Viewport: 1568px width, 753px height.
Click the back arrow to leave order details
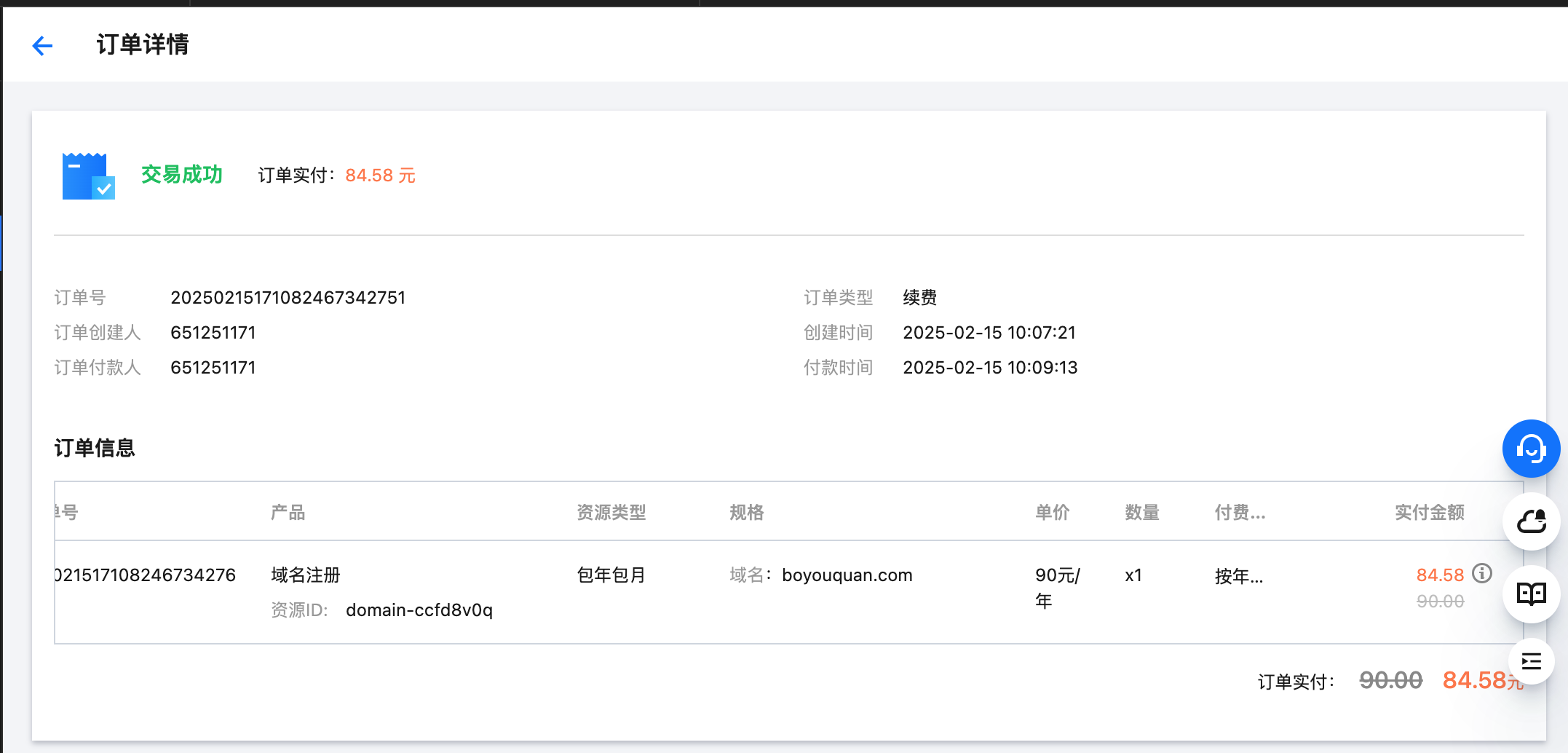(x=43, y=46)
